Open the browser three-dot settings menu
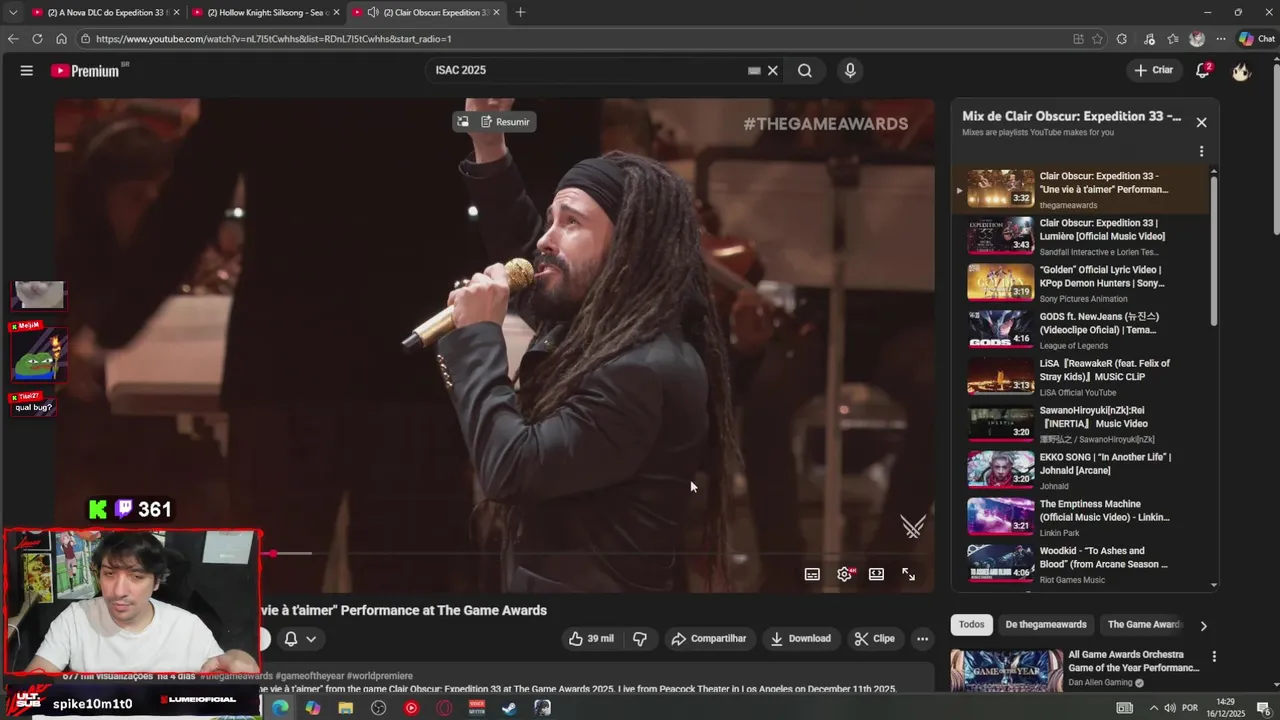The image size is (1280, 720). pos(1220,39)
